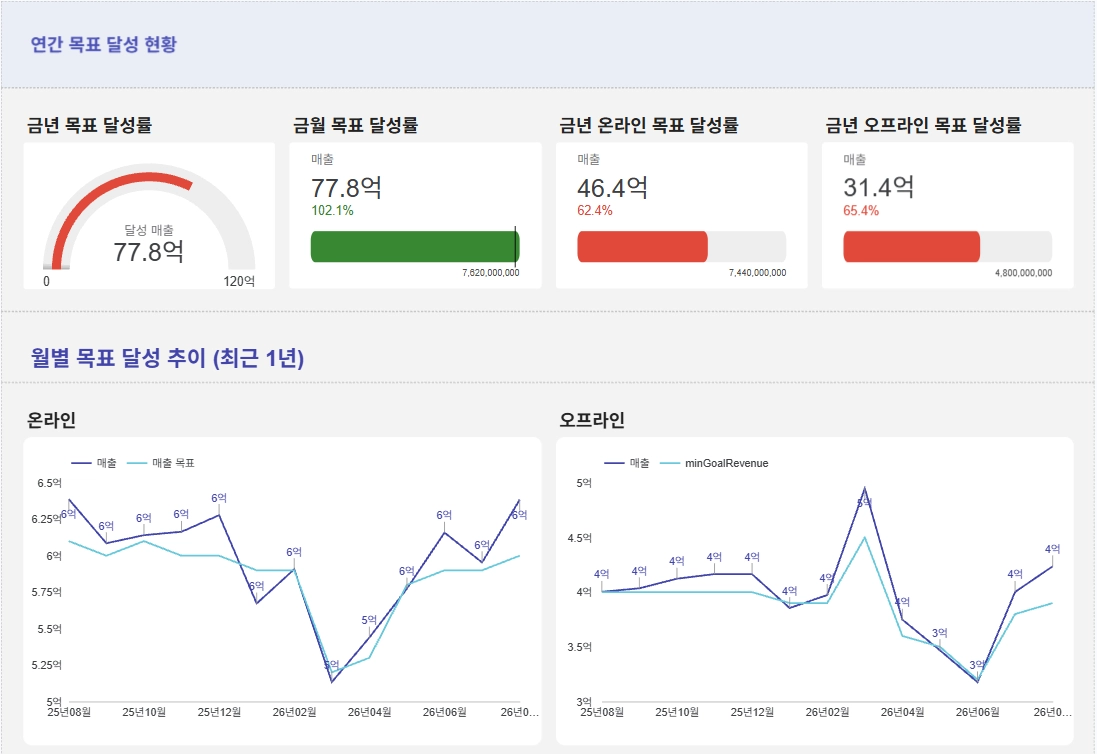Toggle the minGoalRevenue legend item
This screenshot has width=1097, height=754.
tap(714, 463)
